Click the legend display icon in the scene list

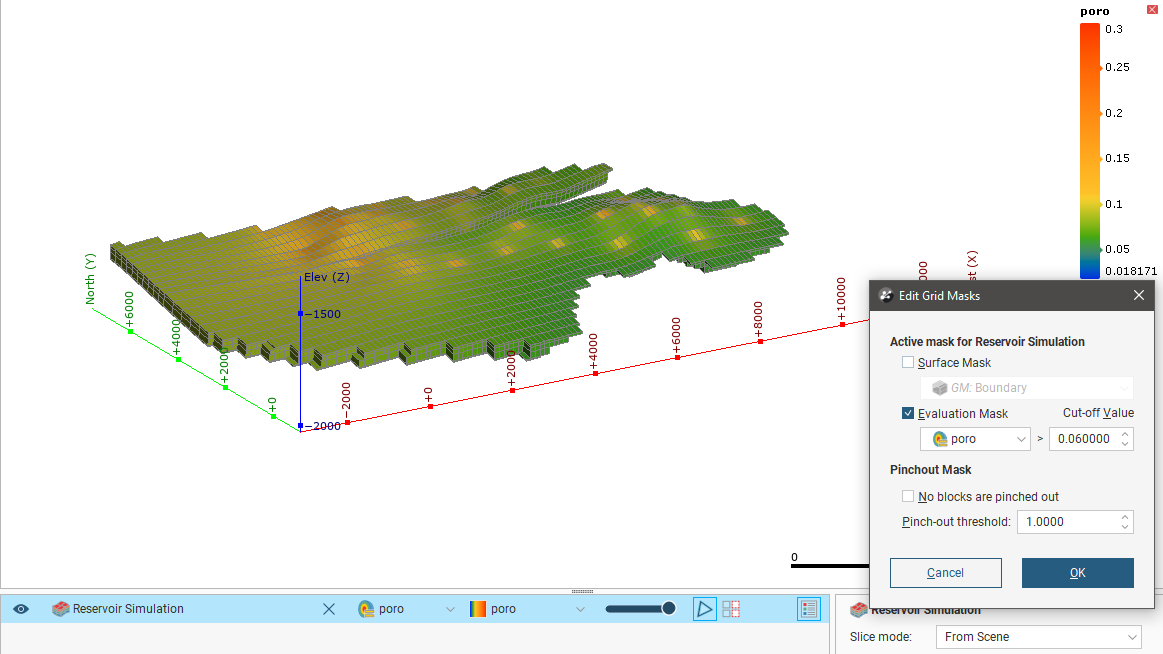(809, 609)
